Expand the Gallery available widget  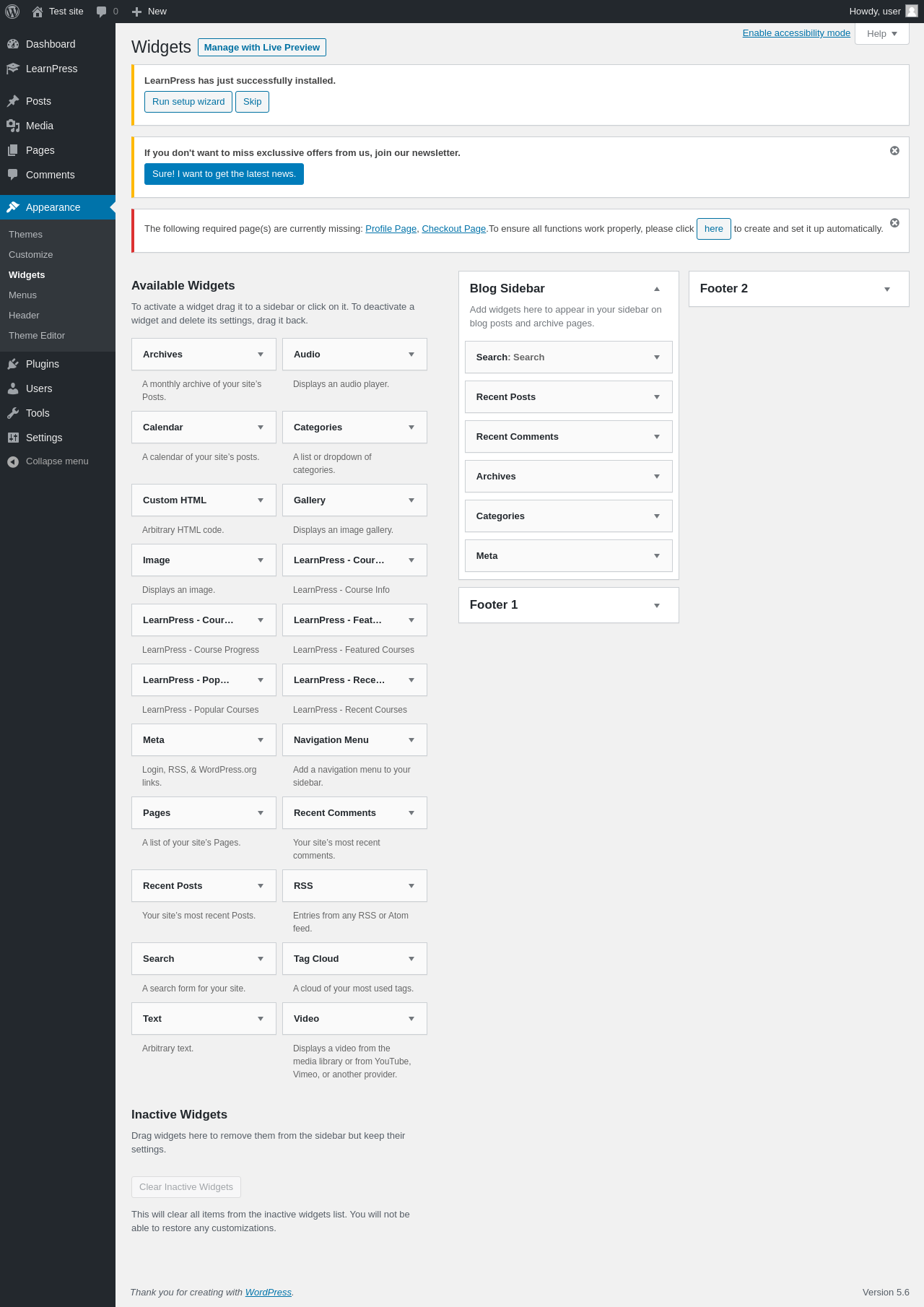pyautogui.click(x=411, y=500)
